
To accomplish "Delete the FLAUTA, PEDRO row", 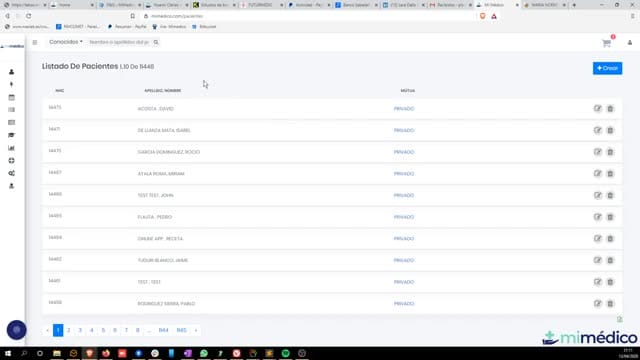I will [610, 217].
